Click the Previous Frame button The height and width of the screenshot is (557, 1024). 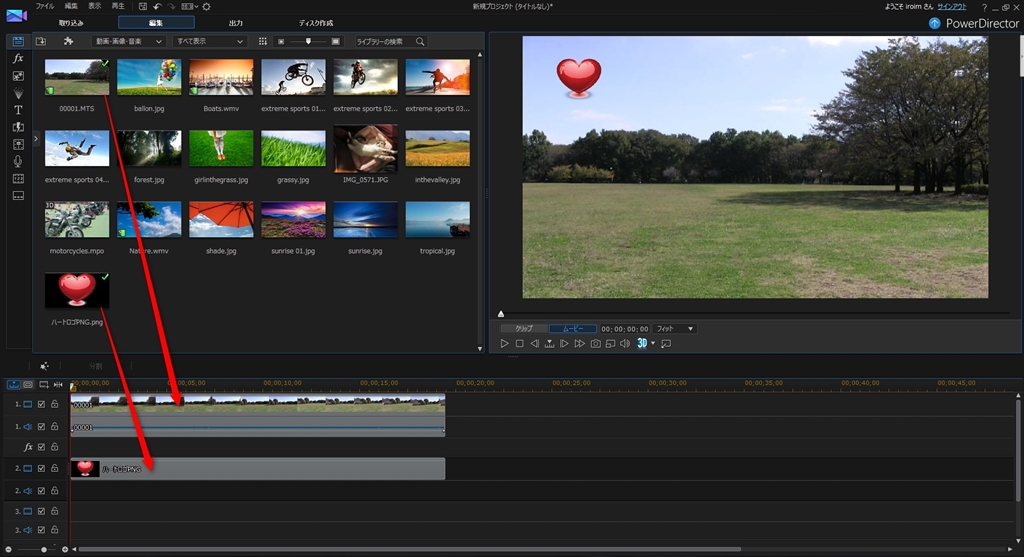click(x=534, y=343)
